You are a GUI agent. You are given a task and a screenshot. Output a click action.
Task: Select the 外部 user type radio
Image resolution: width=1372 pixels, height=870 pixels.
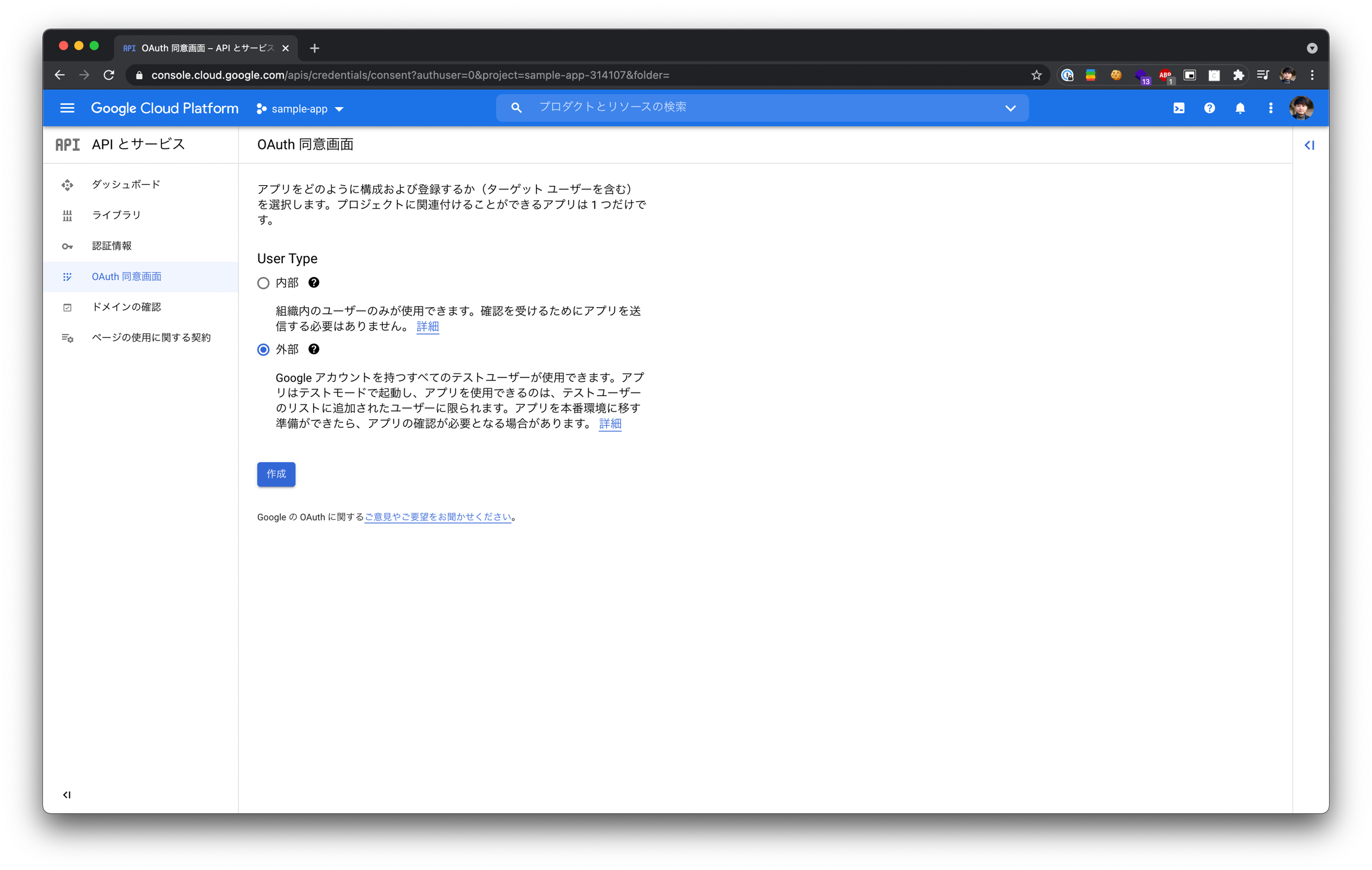263,350
